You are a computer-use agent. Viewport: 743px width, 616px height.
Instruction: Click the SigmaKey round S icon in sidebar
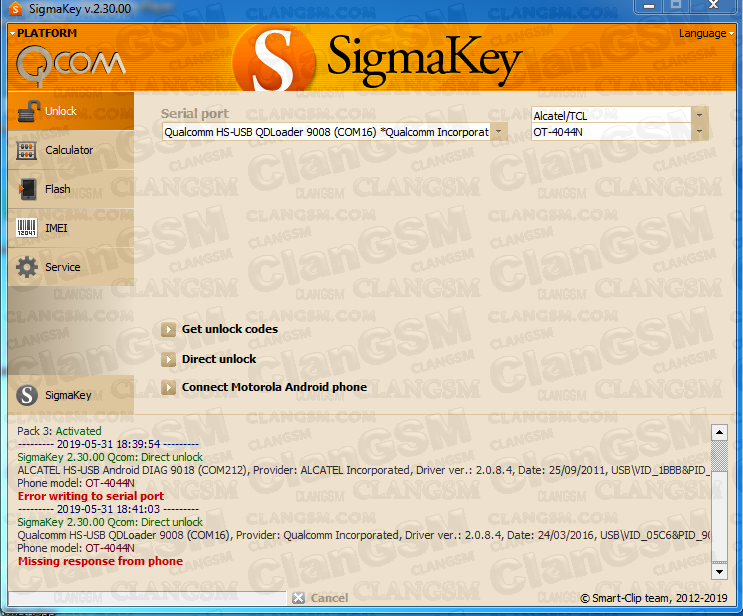point(27,395)
